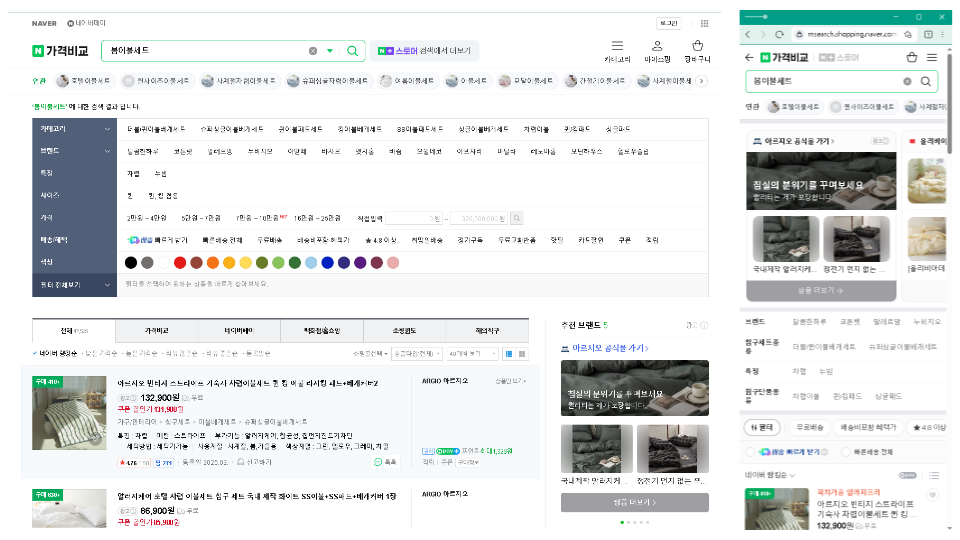960x540 pixels.
Task: Run search with the green magnifier icon
Action: pyautogui.click(x=353, y=51)
